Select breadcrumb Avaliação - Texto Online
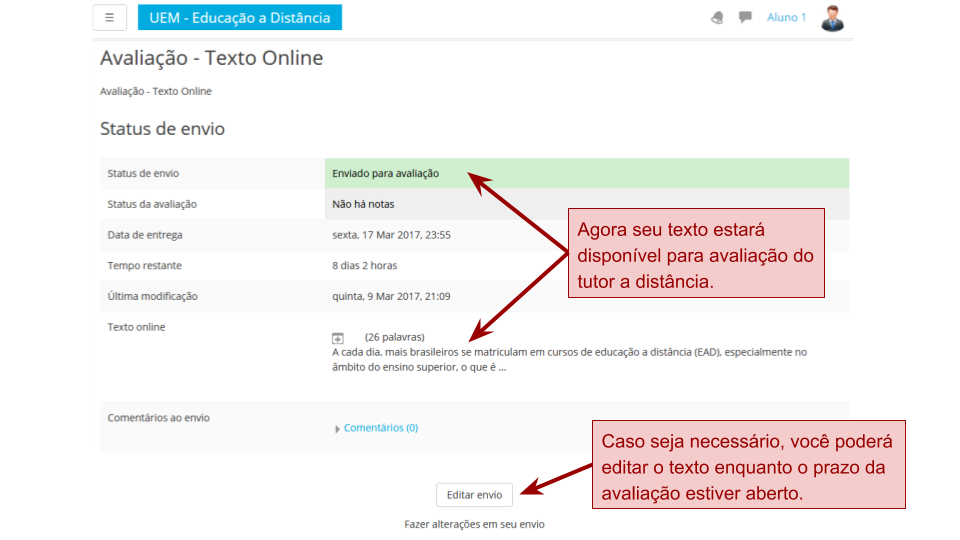960x540 pixels. [x=156, y=91]
